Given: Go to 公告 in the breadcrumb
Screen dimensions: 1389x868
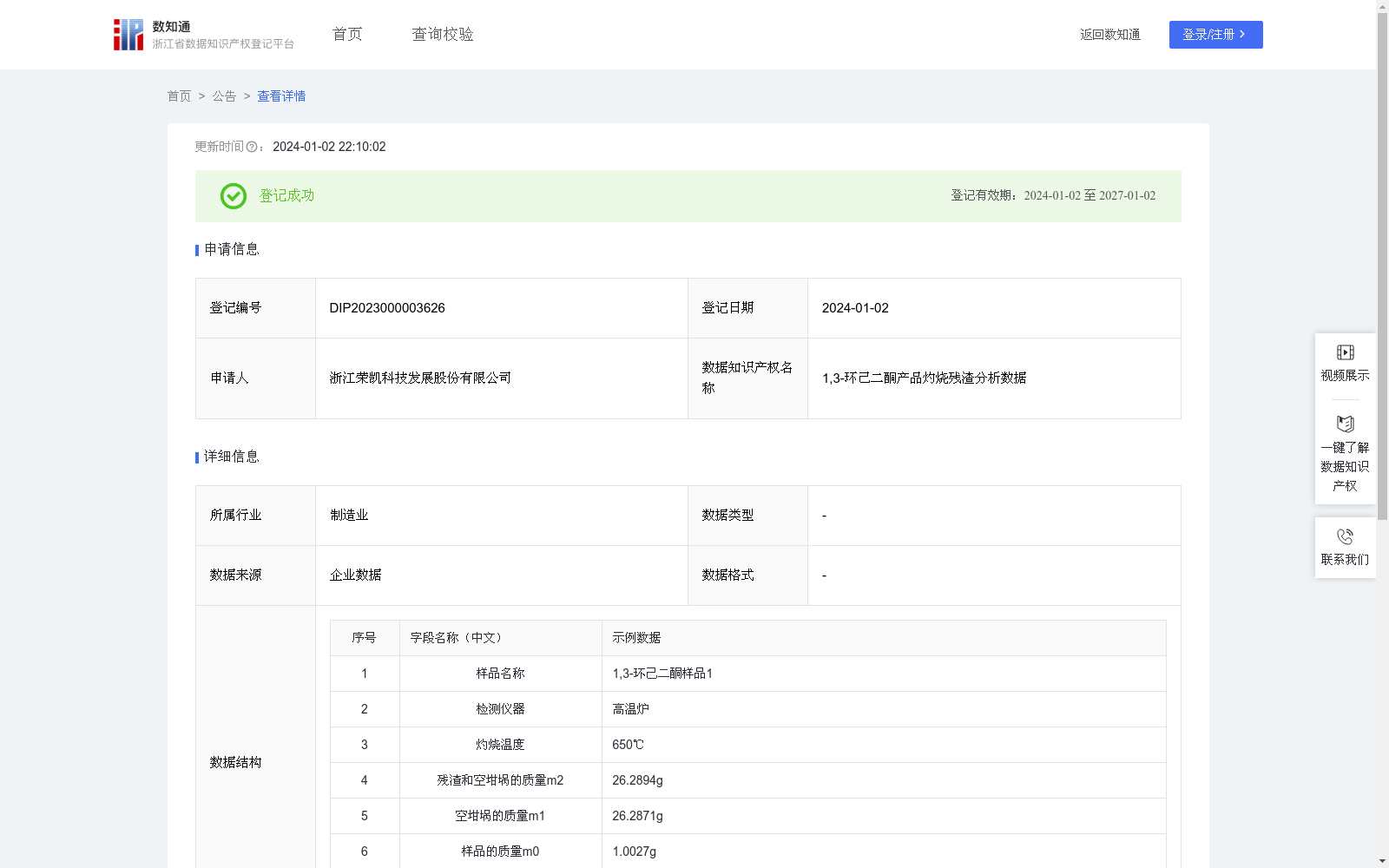Looking at the screenshot, I should (x=224, y=96).
